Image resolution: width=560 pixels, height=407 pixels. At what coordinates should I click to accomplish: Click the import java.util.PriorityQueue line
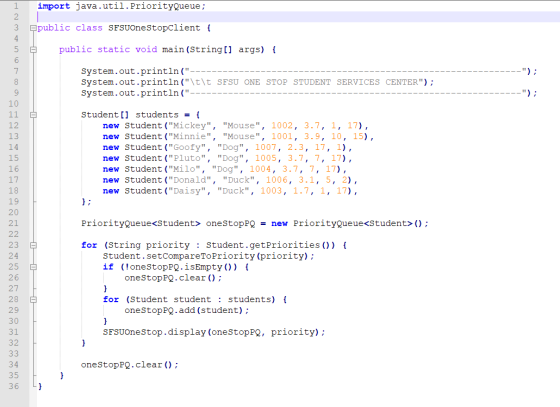121,6
